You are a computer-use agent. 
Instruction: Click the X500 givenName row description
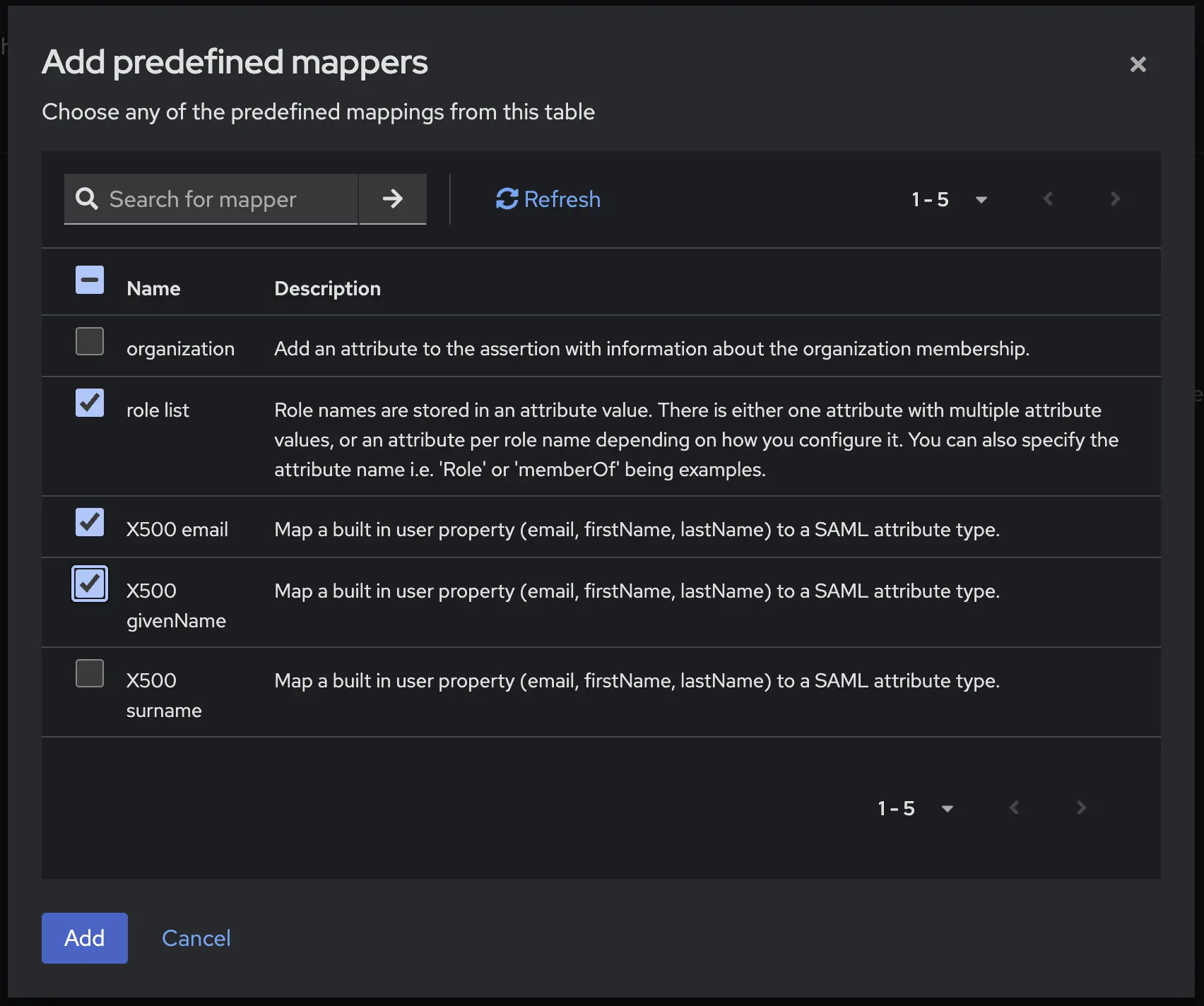click(x=637, y=591)
